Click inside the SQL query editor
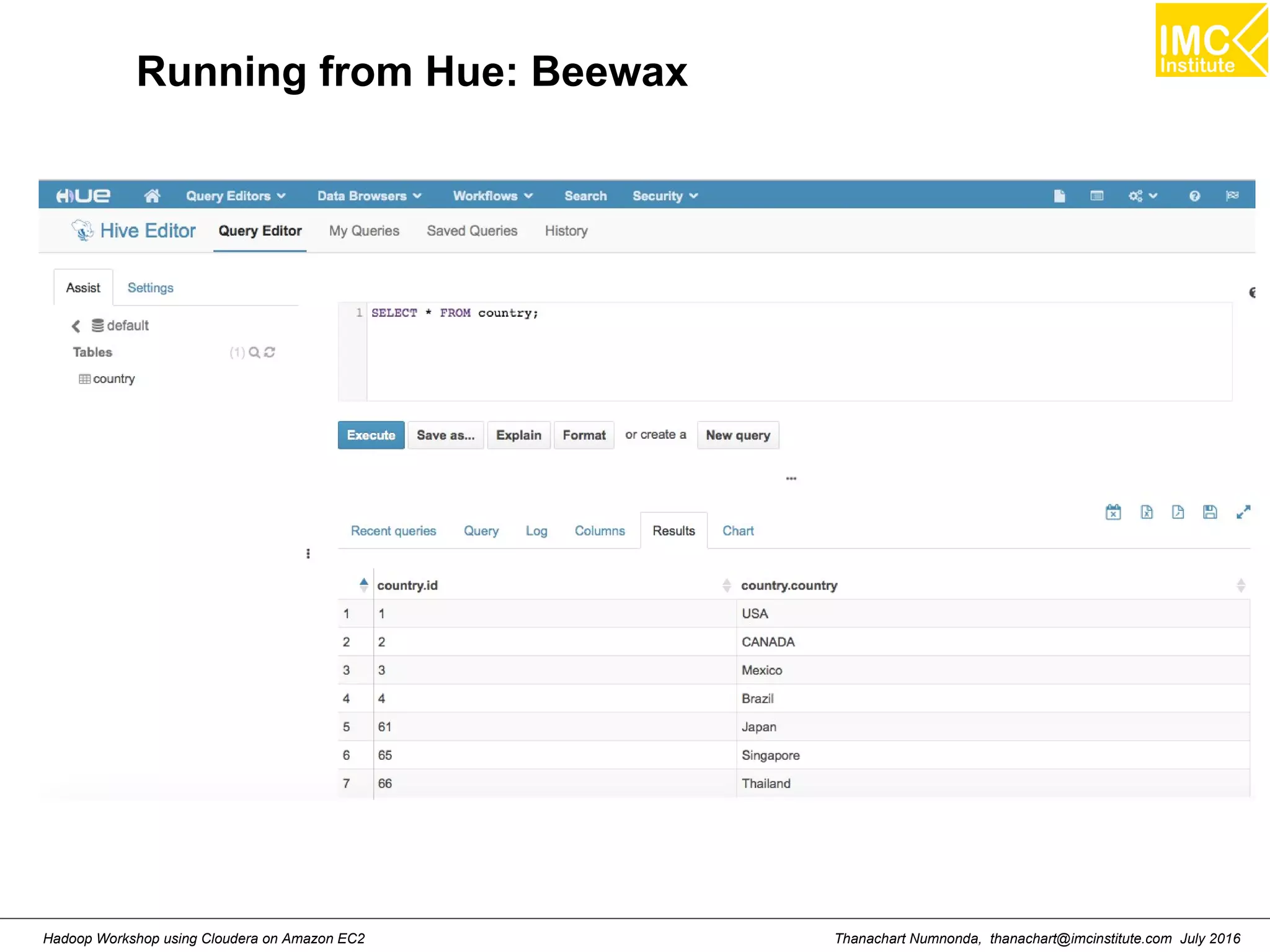Image resolution: width=1270 pixels, height=952 pixels. tap(799, 351)
